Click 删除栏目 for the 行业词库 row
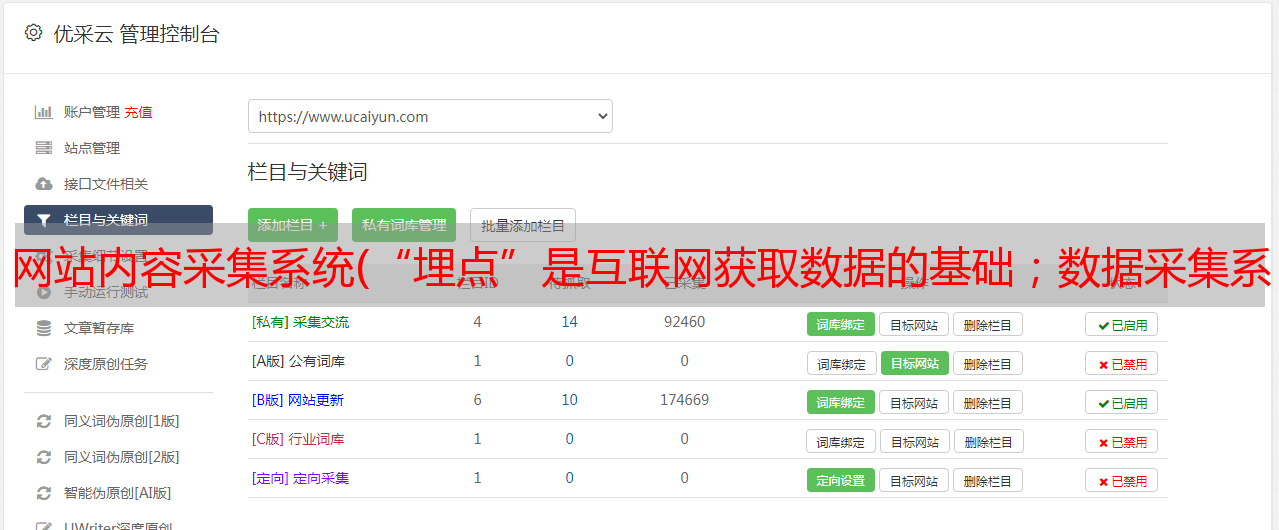Viewport: 1279px width, 530px height. coord(987,441)
